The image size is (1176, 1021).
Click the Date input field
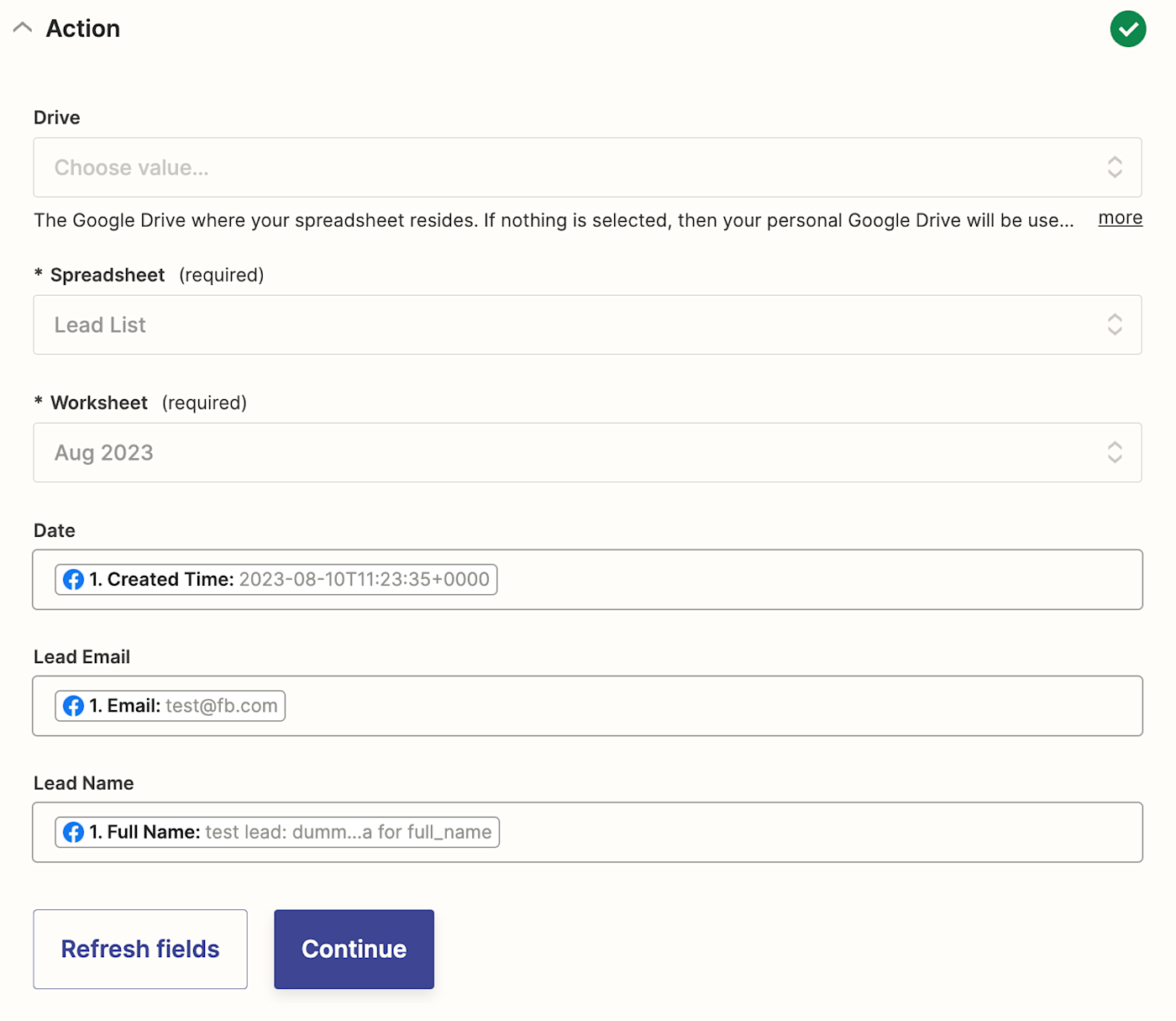click(x=815, y=580)
